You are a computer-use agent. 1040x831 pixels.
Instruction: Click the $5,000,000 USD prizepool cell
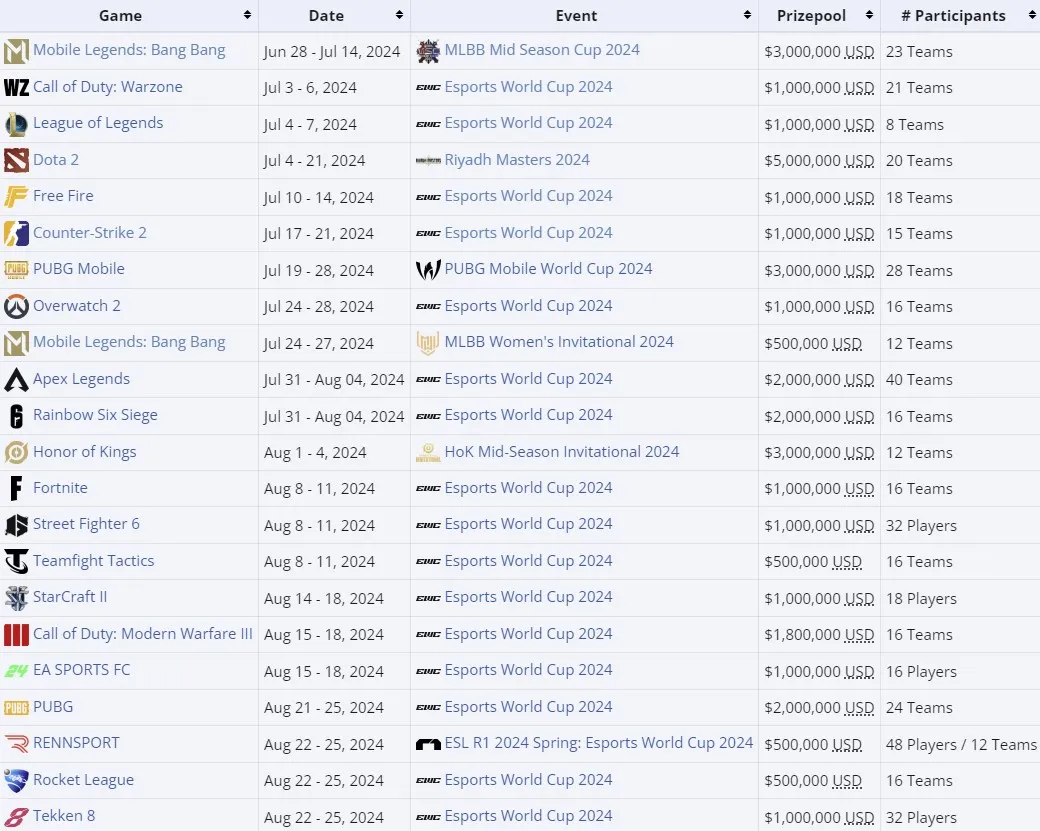tap(819, 160)
